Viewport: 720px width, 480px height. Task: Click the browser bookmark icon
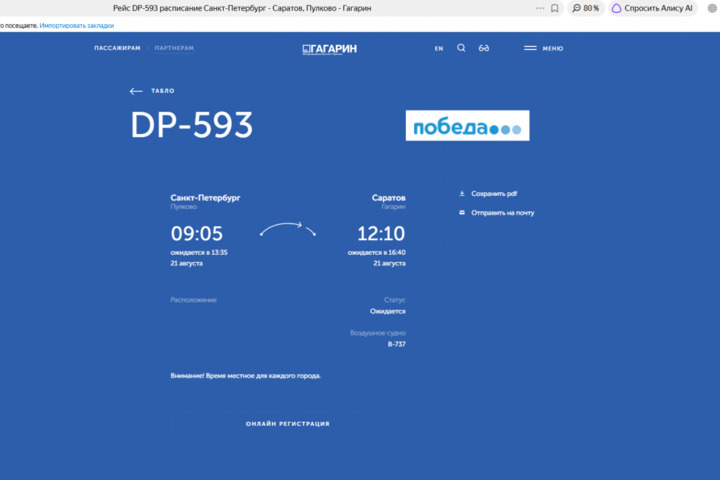tap(555, 8)
